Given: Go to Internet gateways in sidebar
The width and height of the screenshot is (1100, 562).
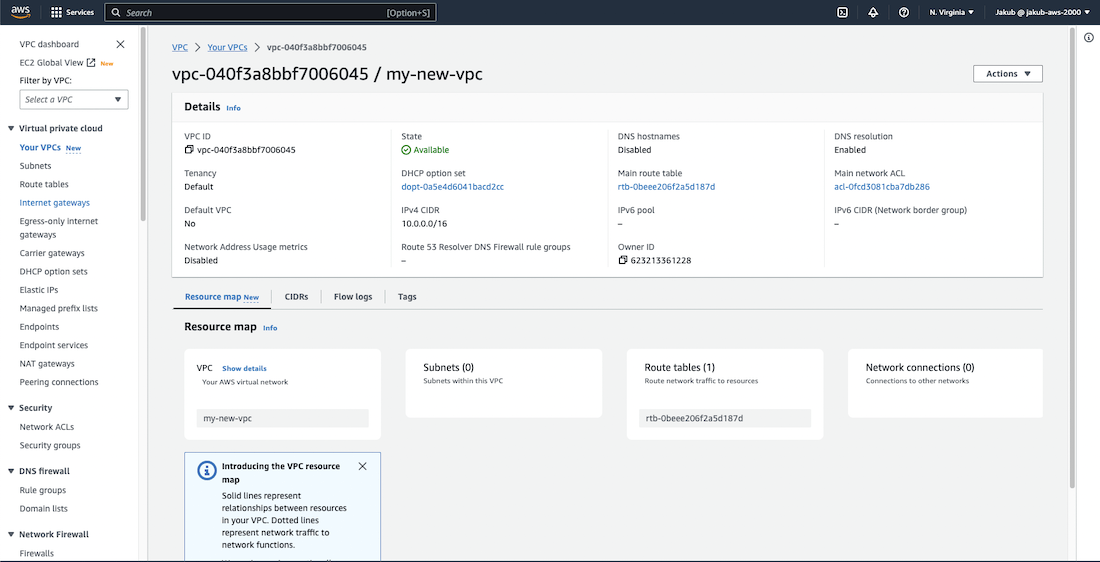Looking at the screenshot, I should point(54,203).
